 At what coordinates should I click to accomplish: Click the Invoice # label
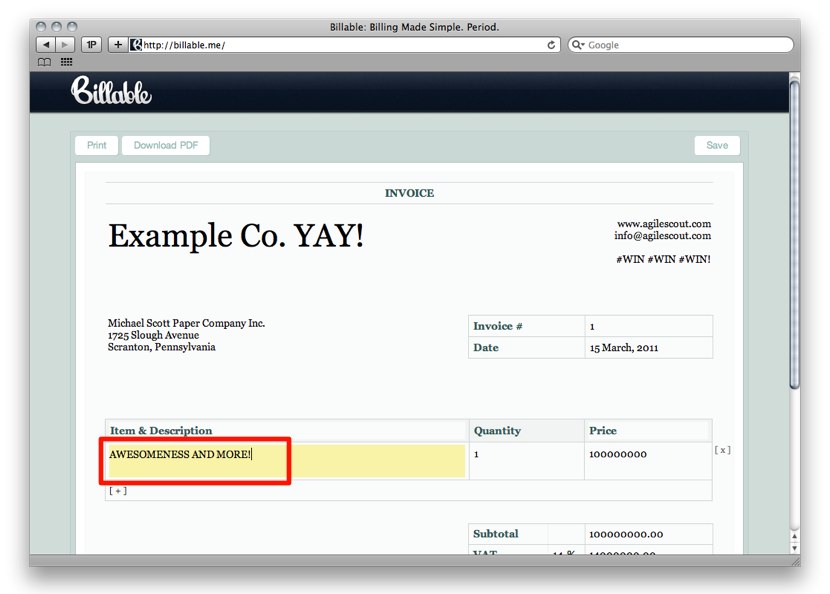[x=498, y=326]
